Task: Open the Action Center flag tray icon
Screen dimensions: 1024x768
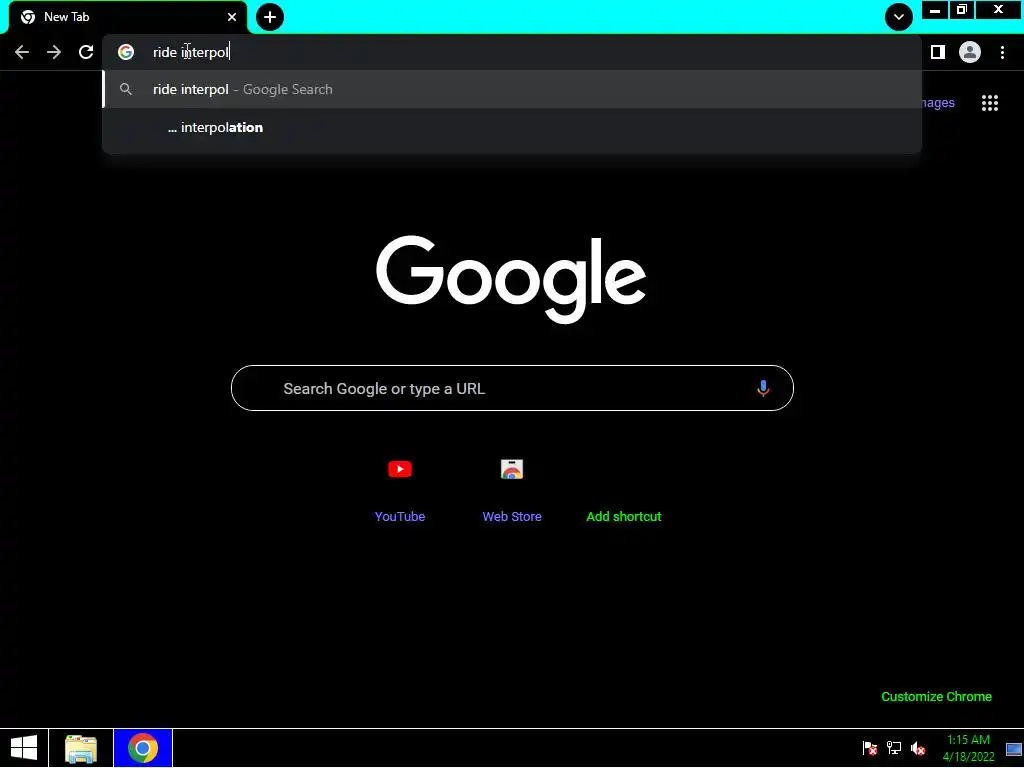Action: (x=870, y=748)
